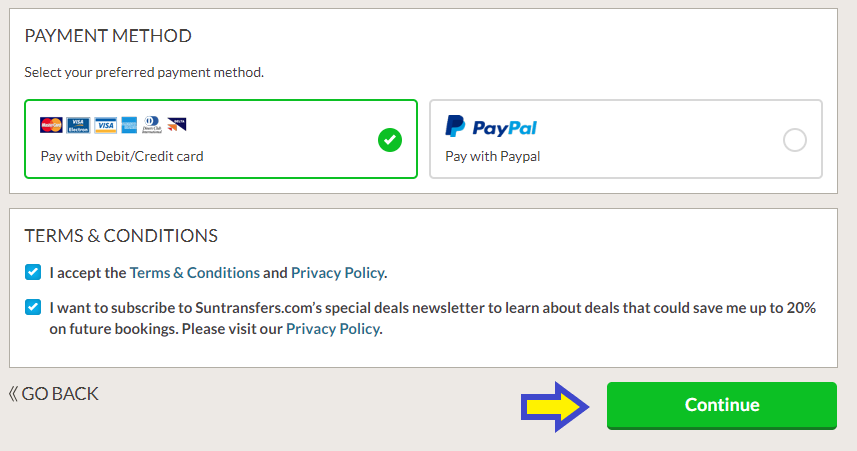
Task: Click the Pay with Paypal label text
Action: [x=492, y=156]
